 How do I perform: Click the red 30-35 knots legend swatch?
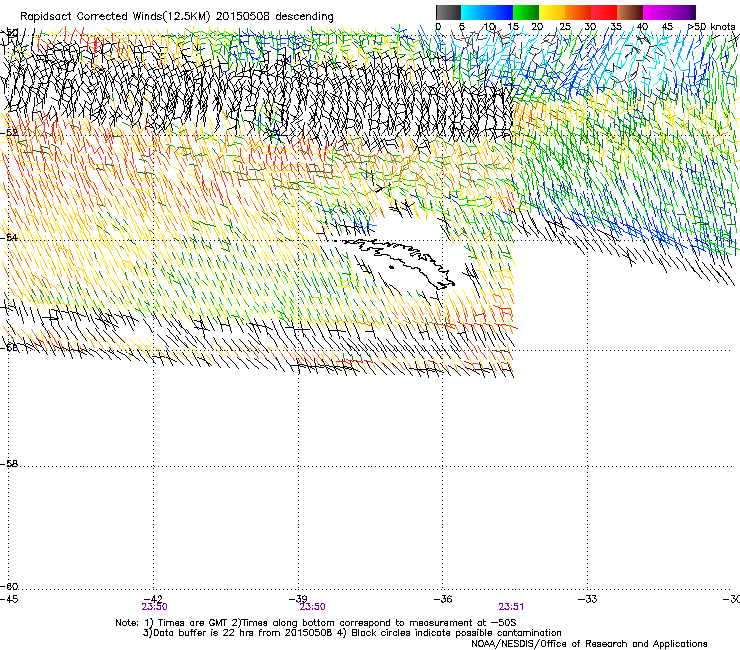coord(604,12)
